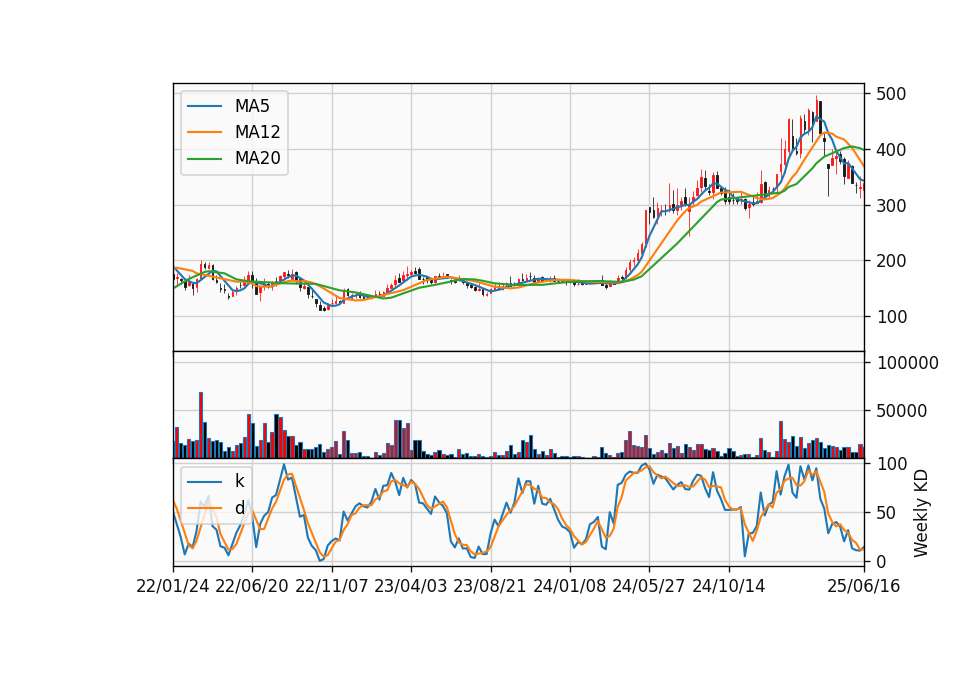Click the 22/06/20 date tick label

coord(252,586)
